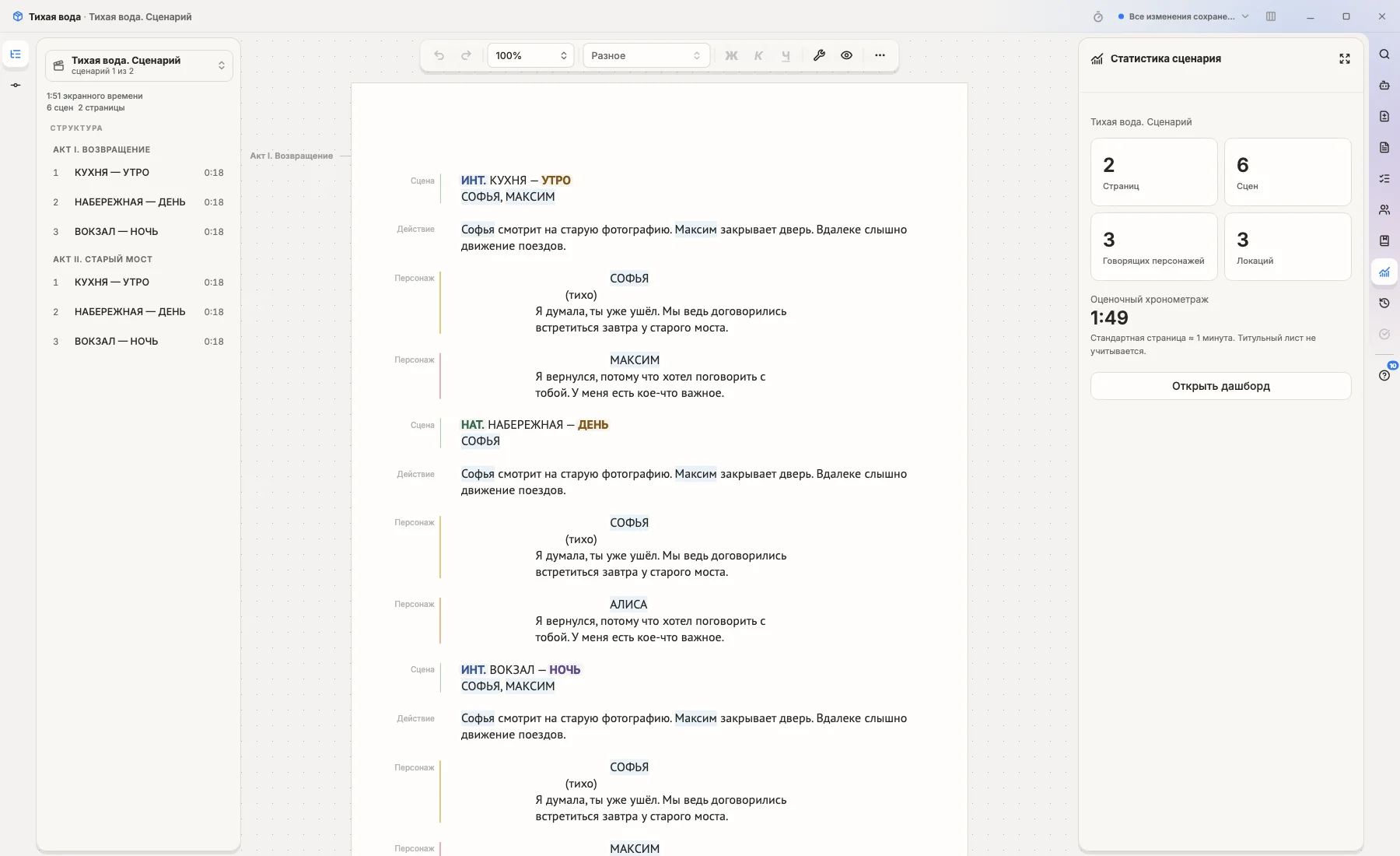Open the AI assistant robot icon

[1384, 86]
